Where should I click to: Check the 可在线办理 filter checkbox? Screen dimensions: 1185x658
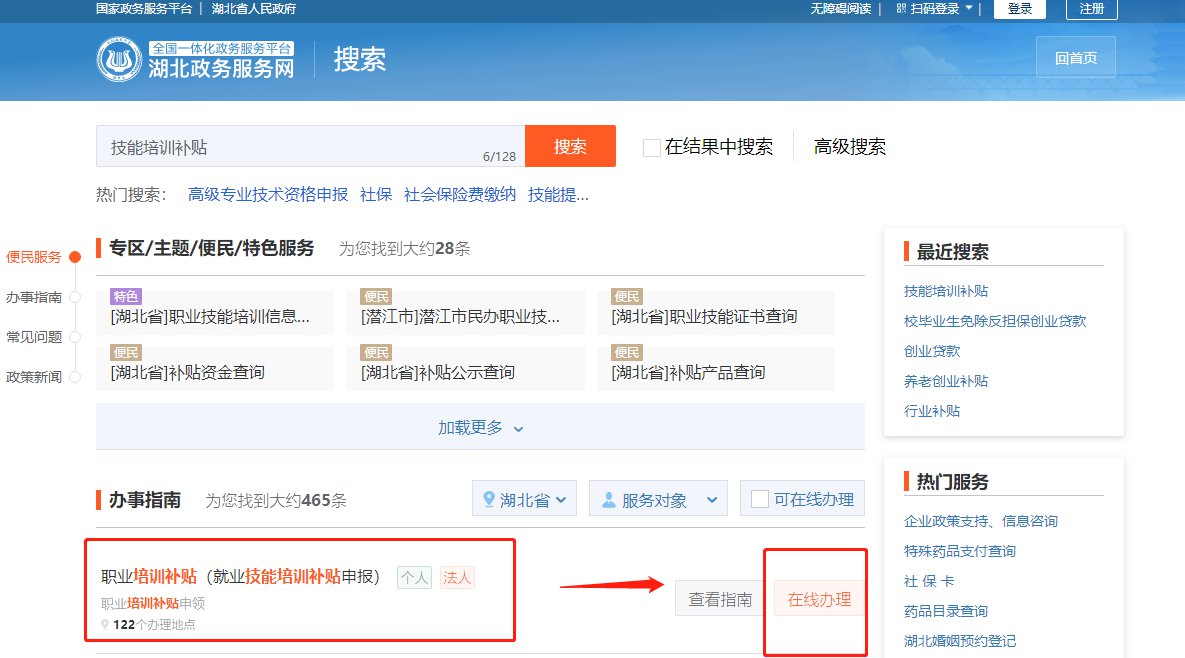coord(760,499)
